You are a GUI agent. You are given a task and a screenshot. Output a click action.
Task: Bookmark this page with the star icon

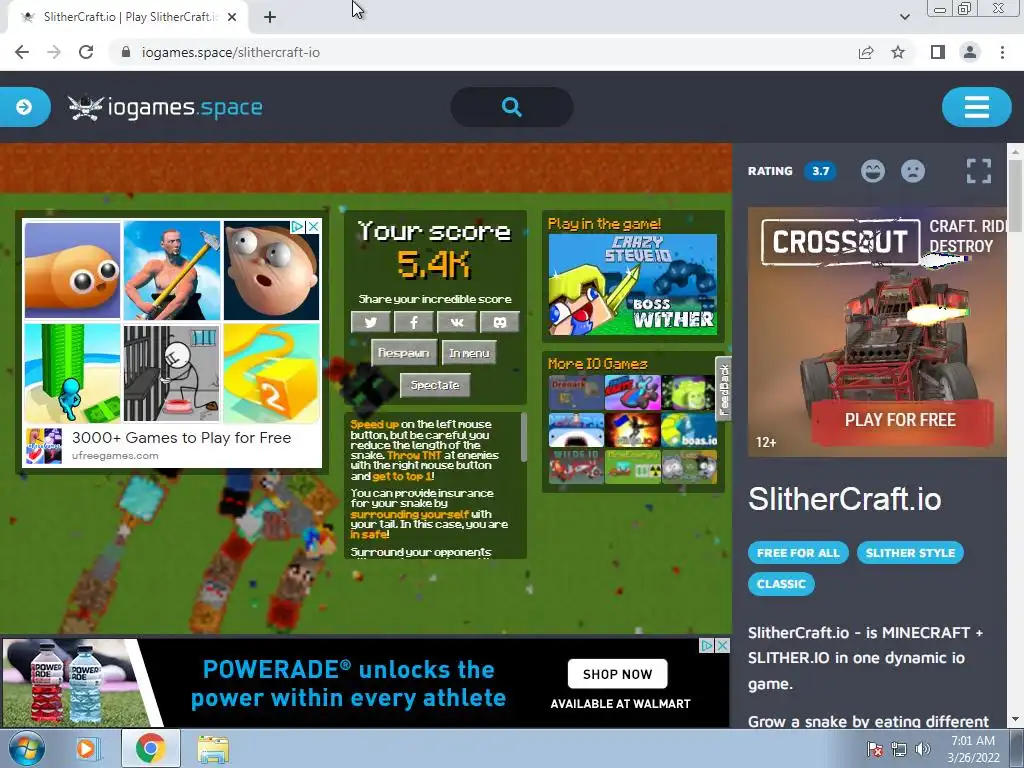click(x=898, y=52)
